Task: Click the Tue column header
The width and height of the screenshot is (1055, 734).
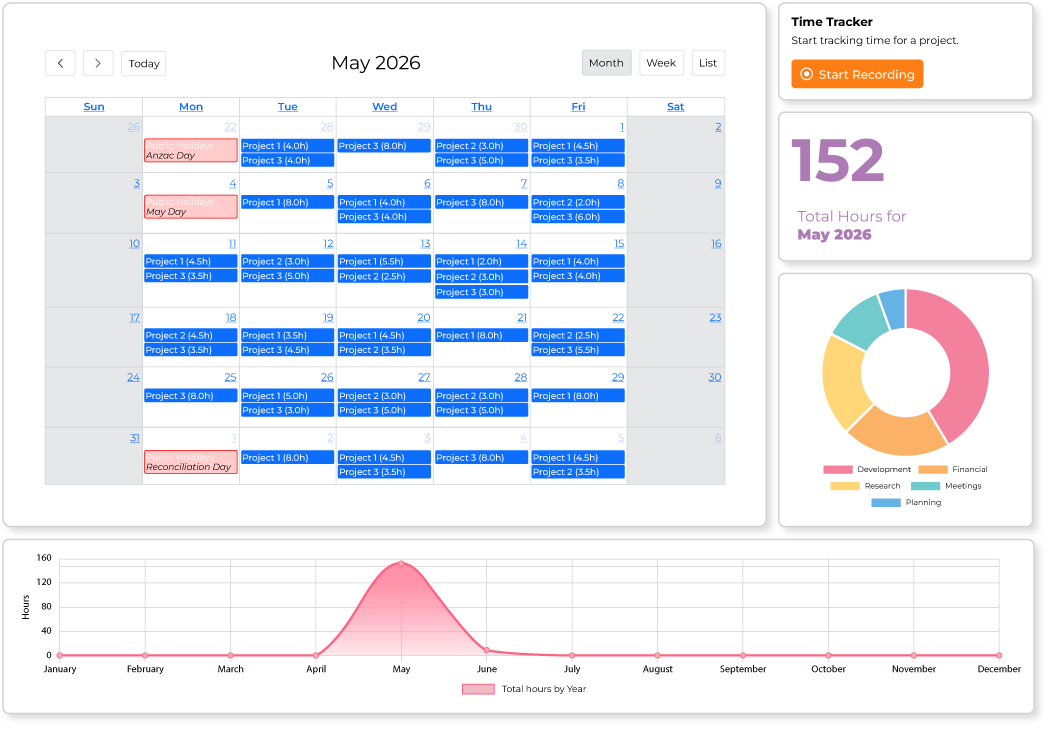Action: point(290,108)
